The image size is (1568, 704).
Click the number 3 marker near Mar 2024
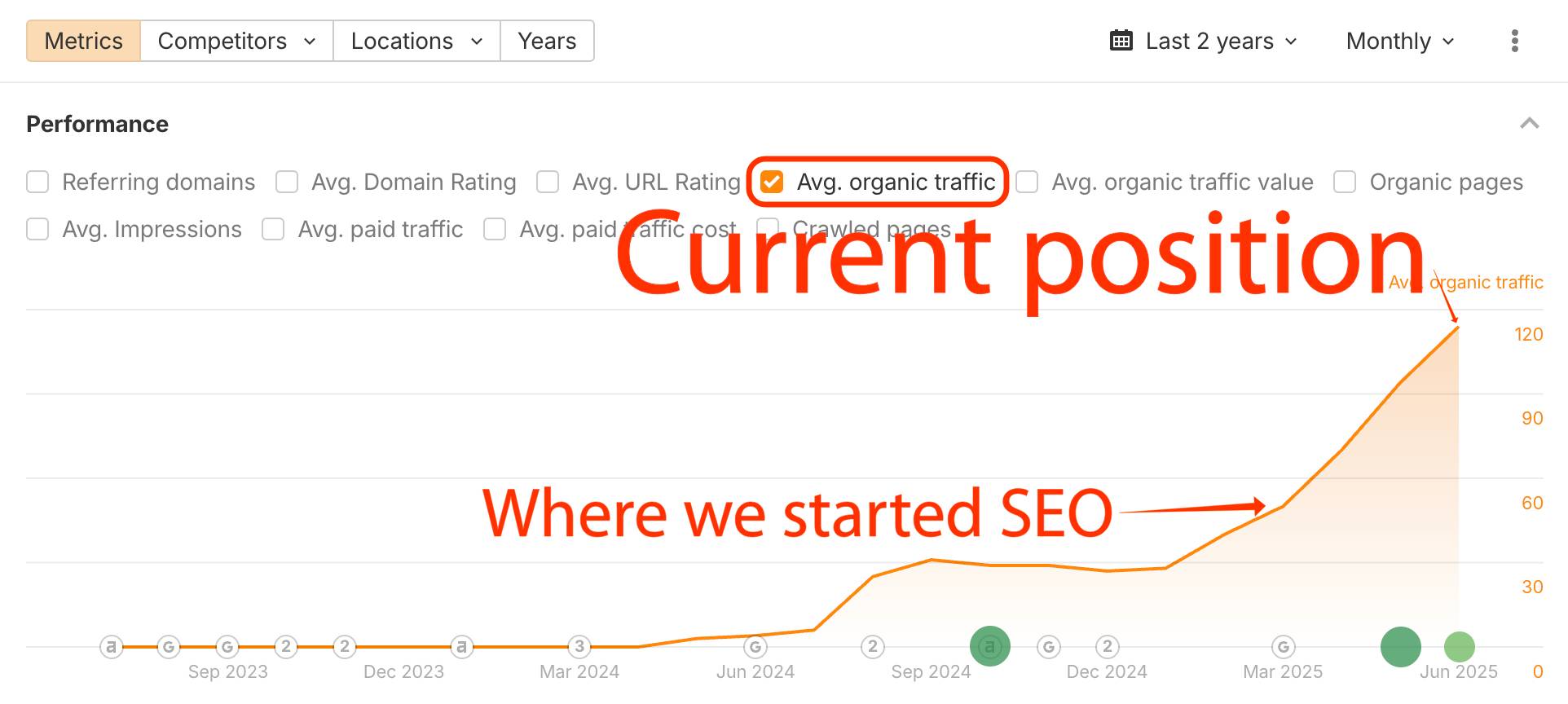click(x=579, y=647)
